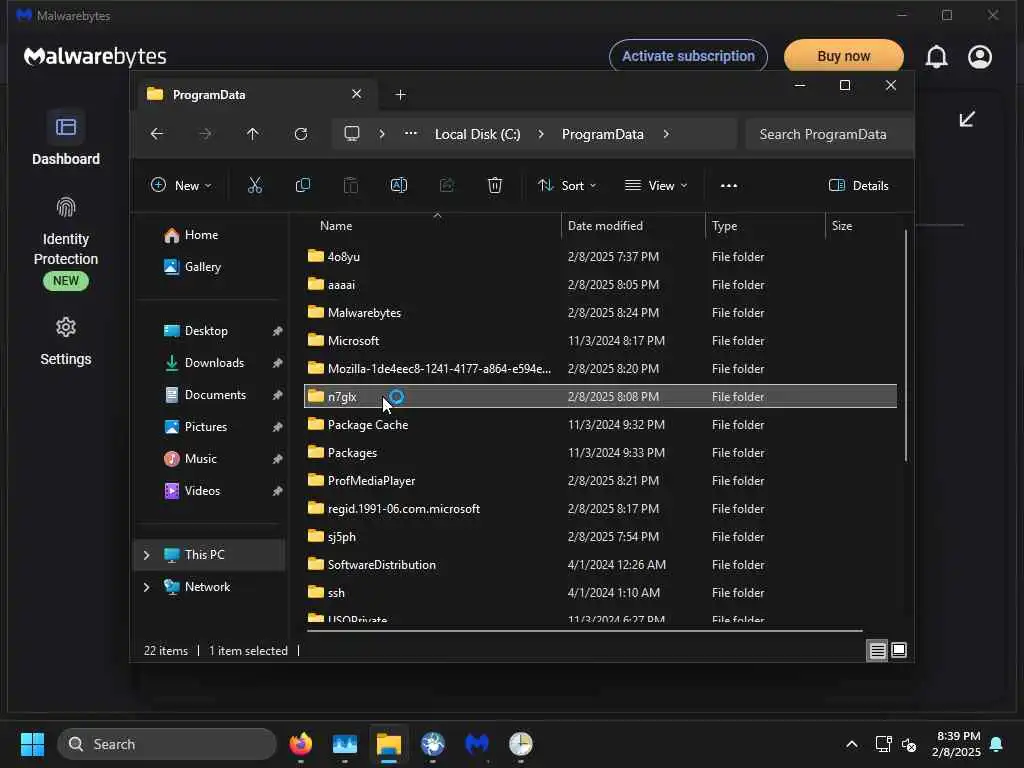
Task: Select the Package Cache folder
Action: point(600,424)
